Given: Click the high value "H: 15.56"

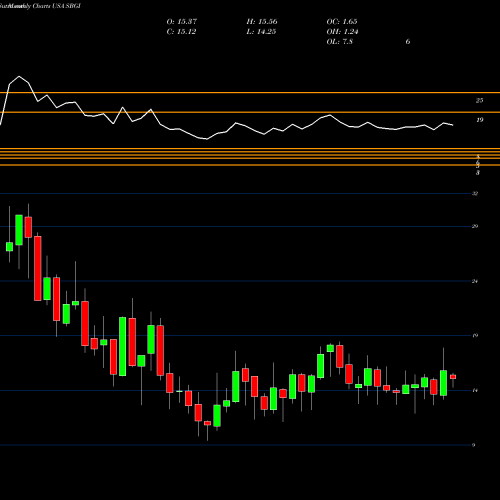Looking at the screenshot, I should (x=262, y=22).
